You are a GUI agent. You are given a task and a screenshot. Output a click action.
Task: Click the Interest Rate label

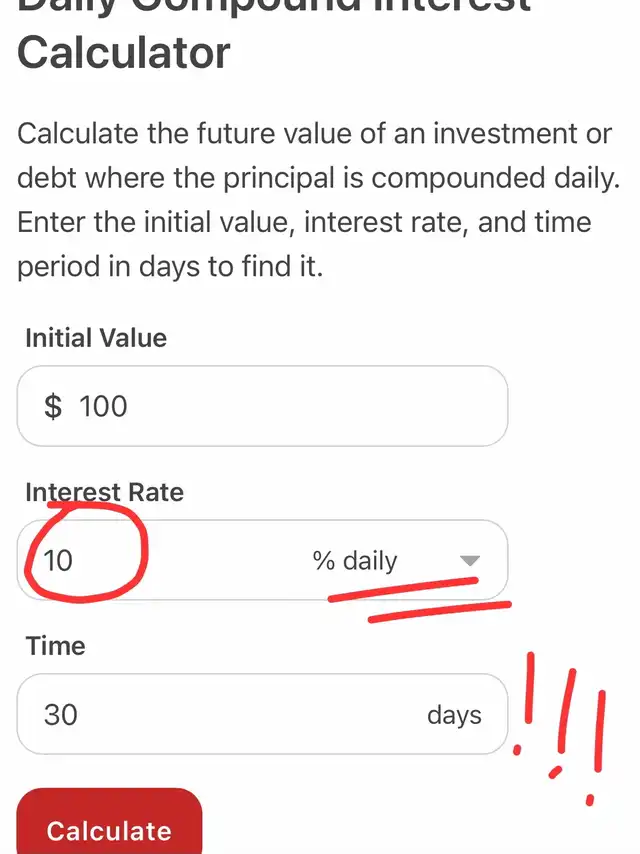(105, 492)
